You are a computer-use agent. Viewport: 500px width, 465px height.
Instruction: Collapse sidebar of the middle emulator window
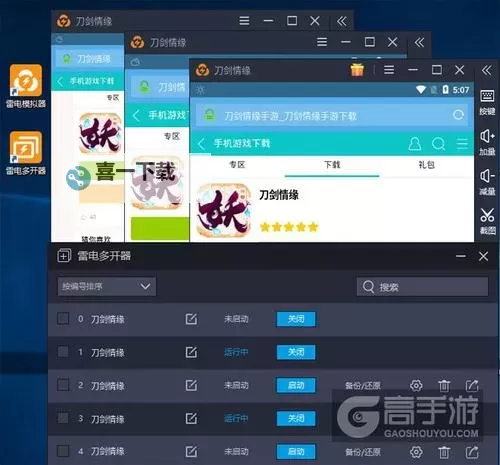[419, 42]
